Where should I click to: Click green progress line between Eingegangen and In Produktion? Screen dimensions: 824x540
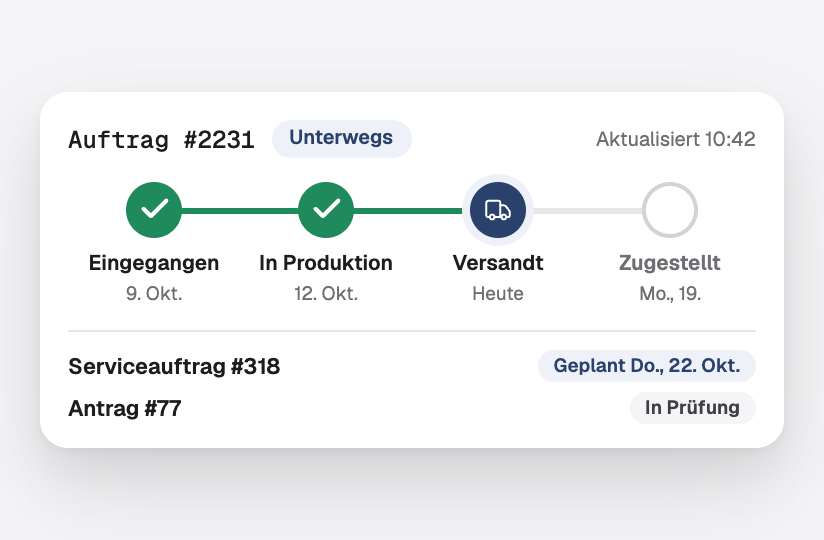pyautogui.click(x=240, y=211)
